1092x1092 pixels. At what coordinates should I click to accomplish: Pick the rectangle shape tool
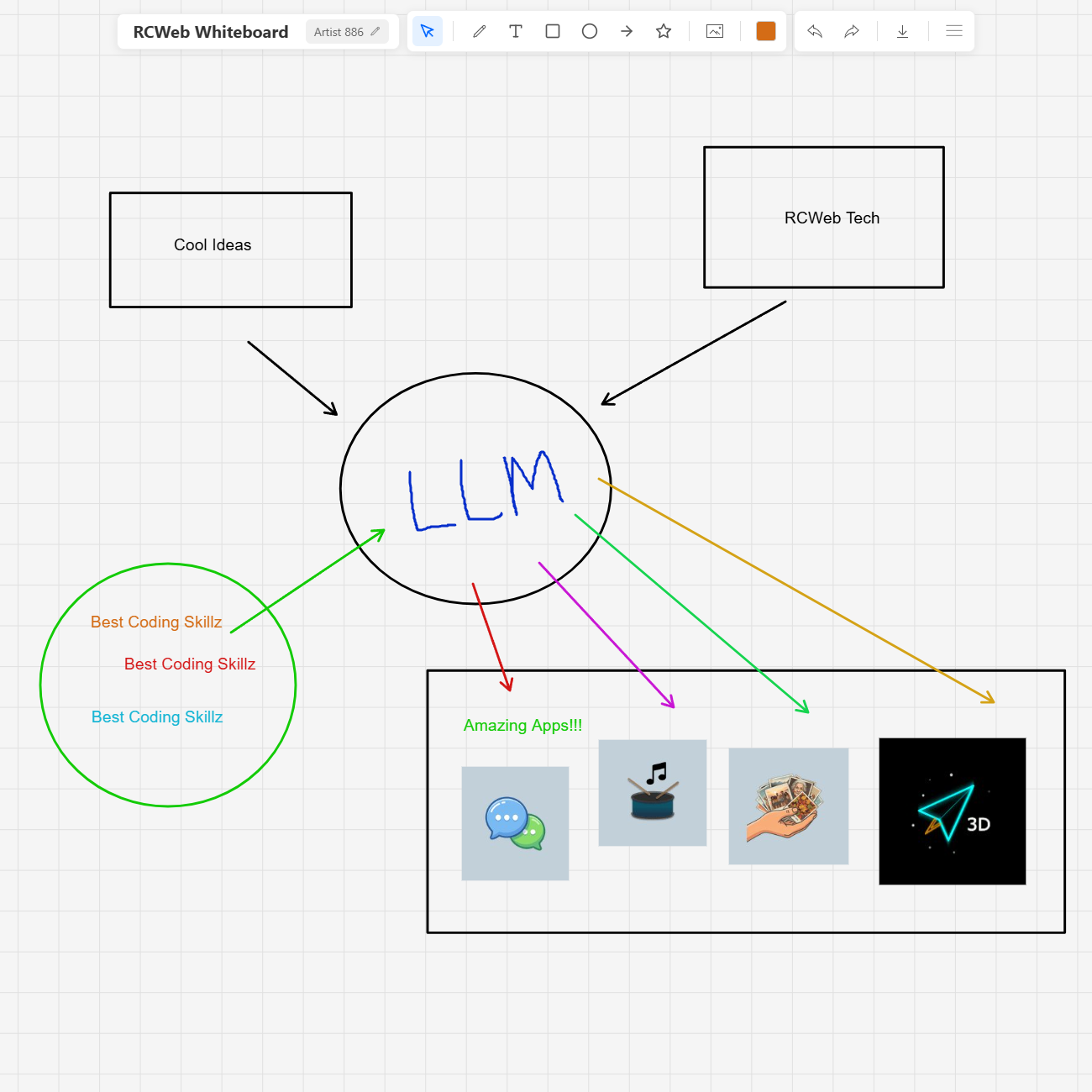pyautogui.click(x=553, y=31)
